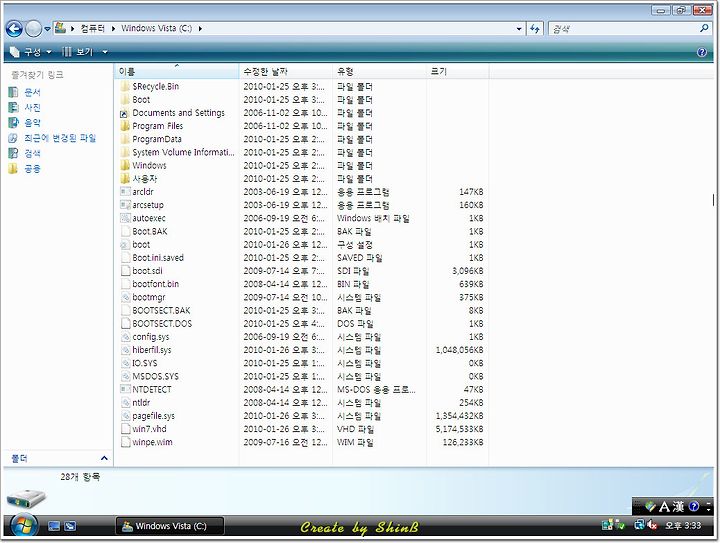Select 컴퓨터 breadcrumb in address bar
720x543 pixels.
tap(92, 28)
